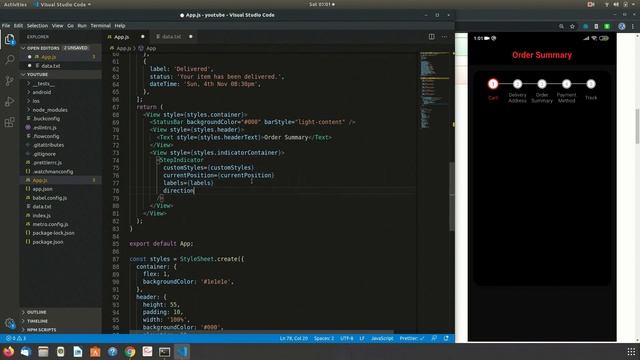Screen dimensions: 640x360
Task: Select step 1 Cart circle in phone preview
Action: pos(493,84)
